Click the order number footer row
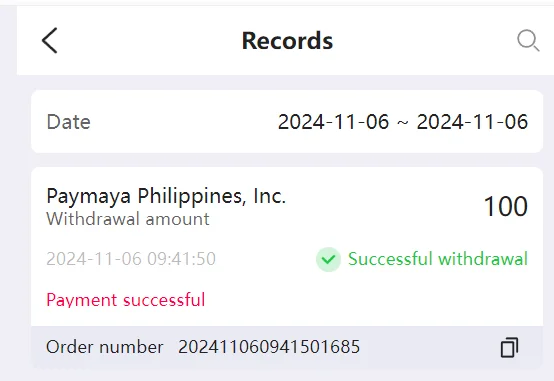 pos(287,347)
